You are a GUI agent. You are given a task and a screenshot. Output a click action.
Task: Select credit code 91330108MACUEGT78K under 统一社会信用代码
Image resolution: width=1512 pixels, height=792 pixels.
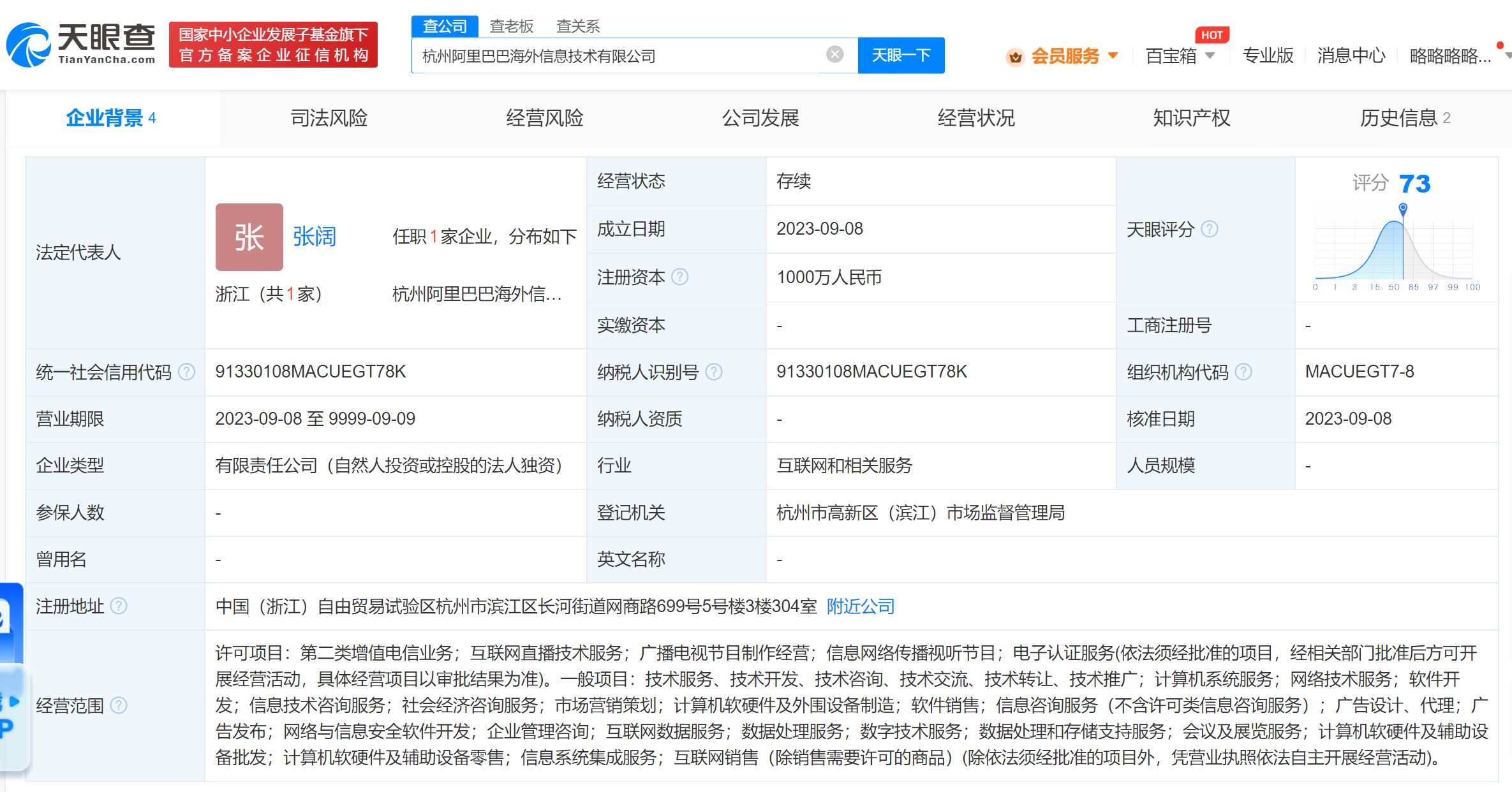click(311, 372)
